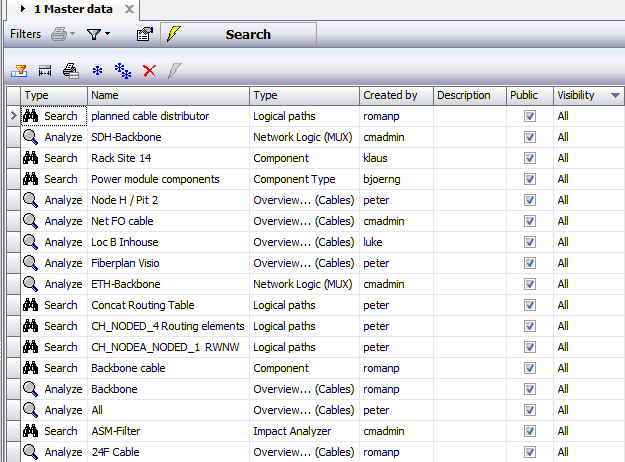625x462 pixels.
Task: Toggle Public checkbox for SDH-Backbone
Action: (x=530, y=137)
